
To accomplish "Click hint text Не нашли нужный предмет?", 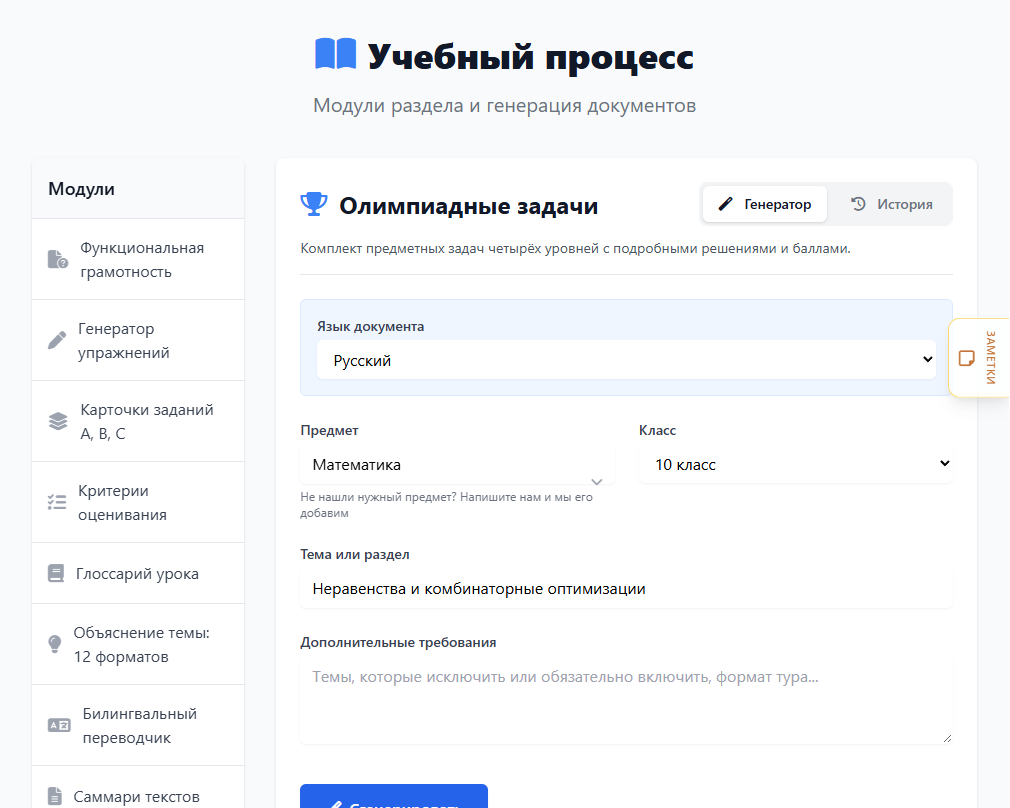I will coord(378,497).
